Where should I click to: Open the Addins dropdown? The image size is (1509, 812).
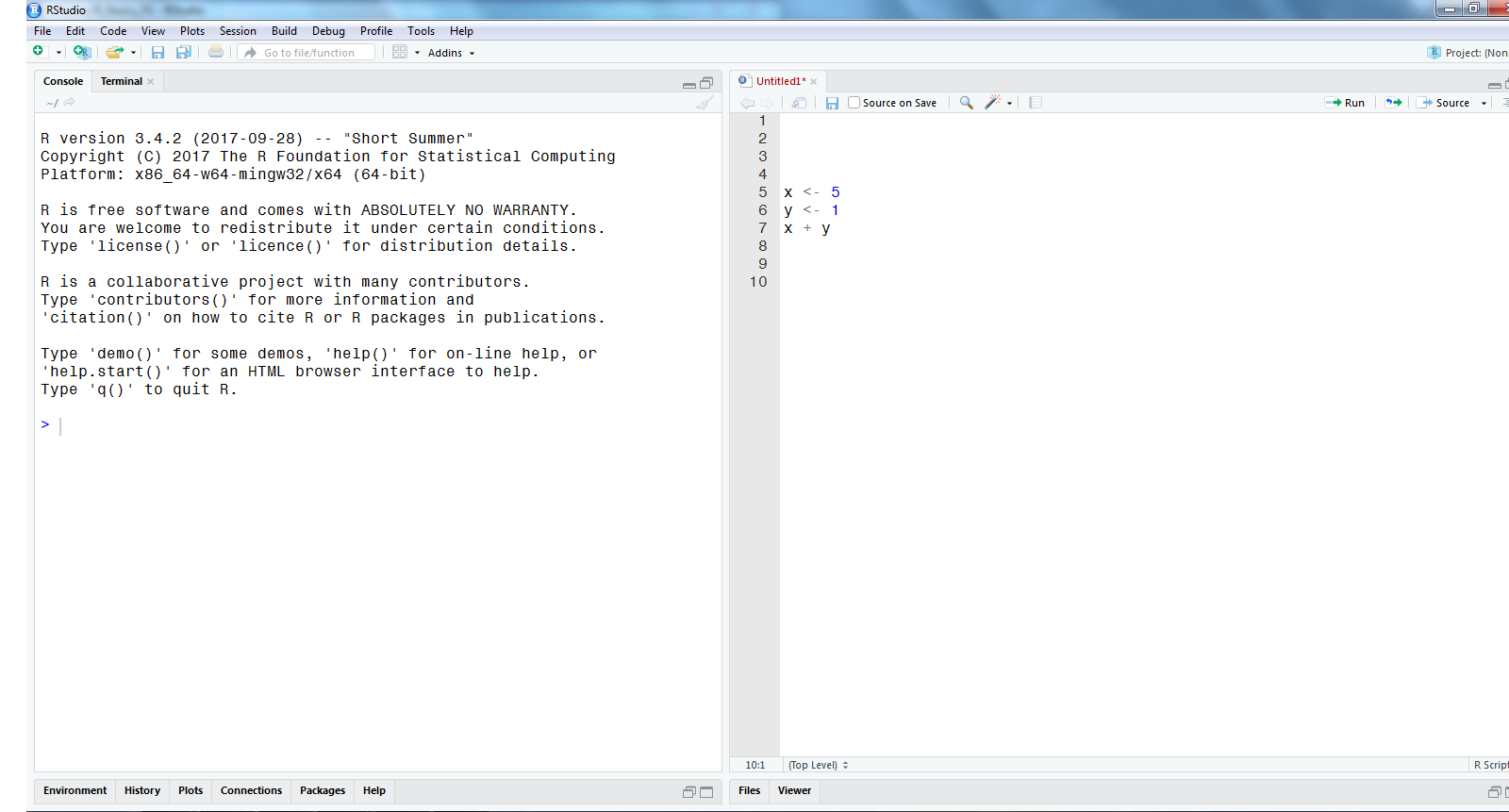pos(451,53)
